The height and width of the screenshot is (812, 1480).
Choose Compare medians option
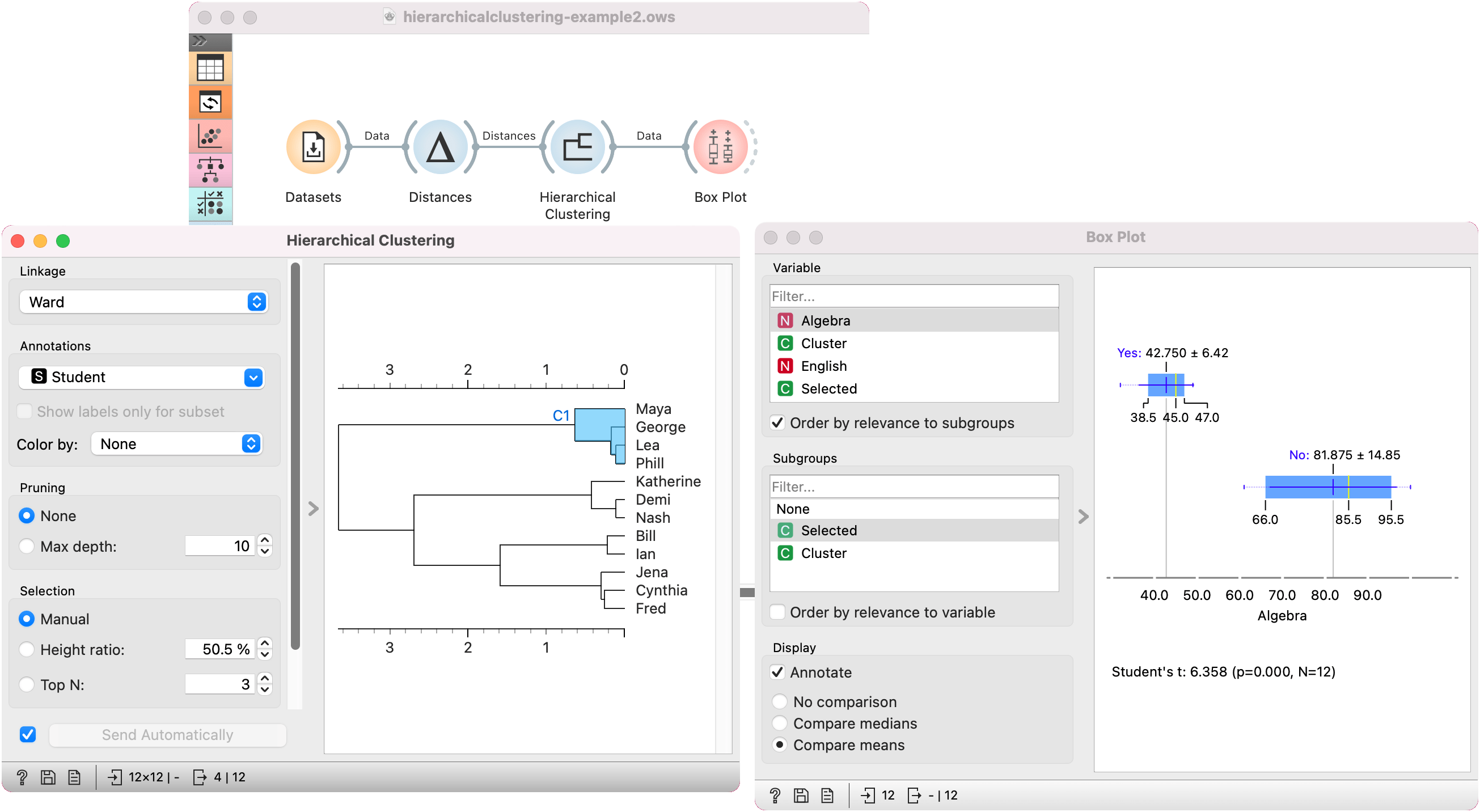[780, 723]
